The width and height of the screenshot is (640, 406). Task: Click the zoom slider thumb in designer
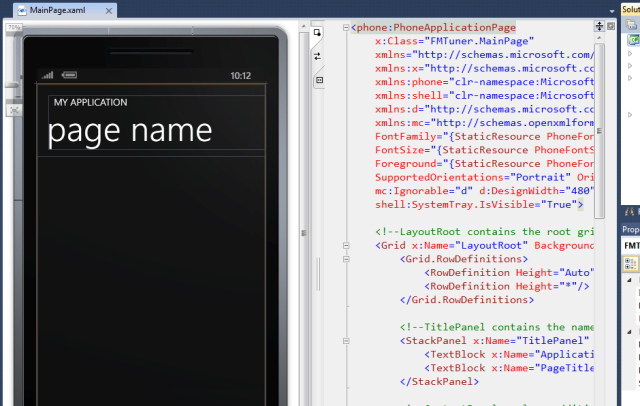(x=12, y=85)
